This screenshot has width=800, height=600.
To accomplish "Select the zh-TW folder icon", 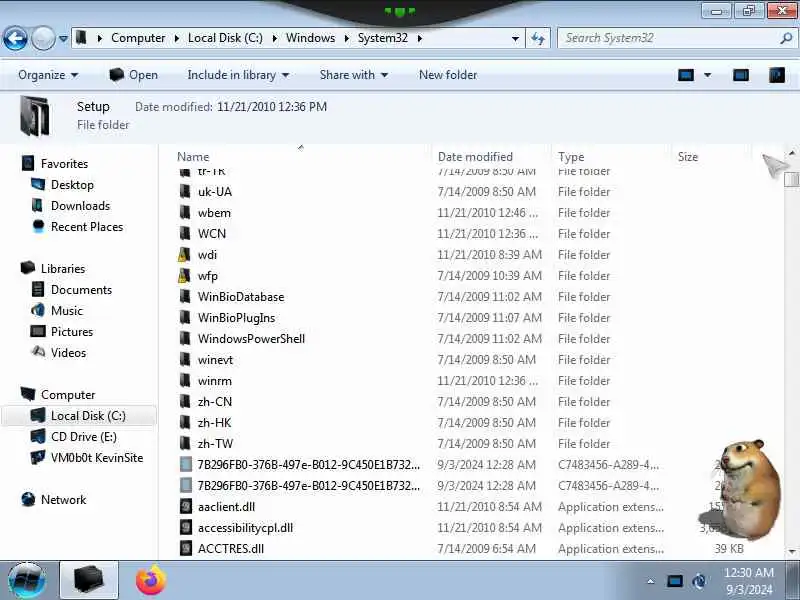I will 185,443.
